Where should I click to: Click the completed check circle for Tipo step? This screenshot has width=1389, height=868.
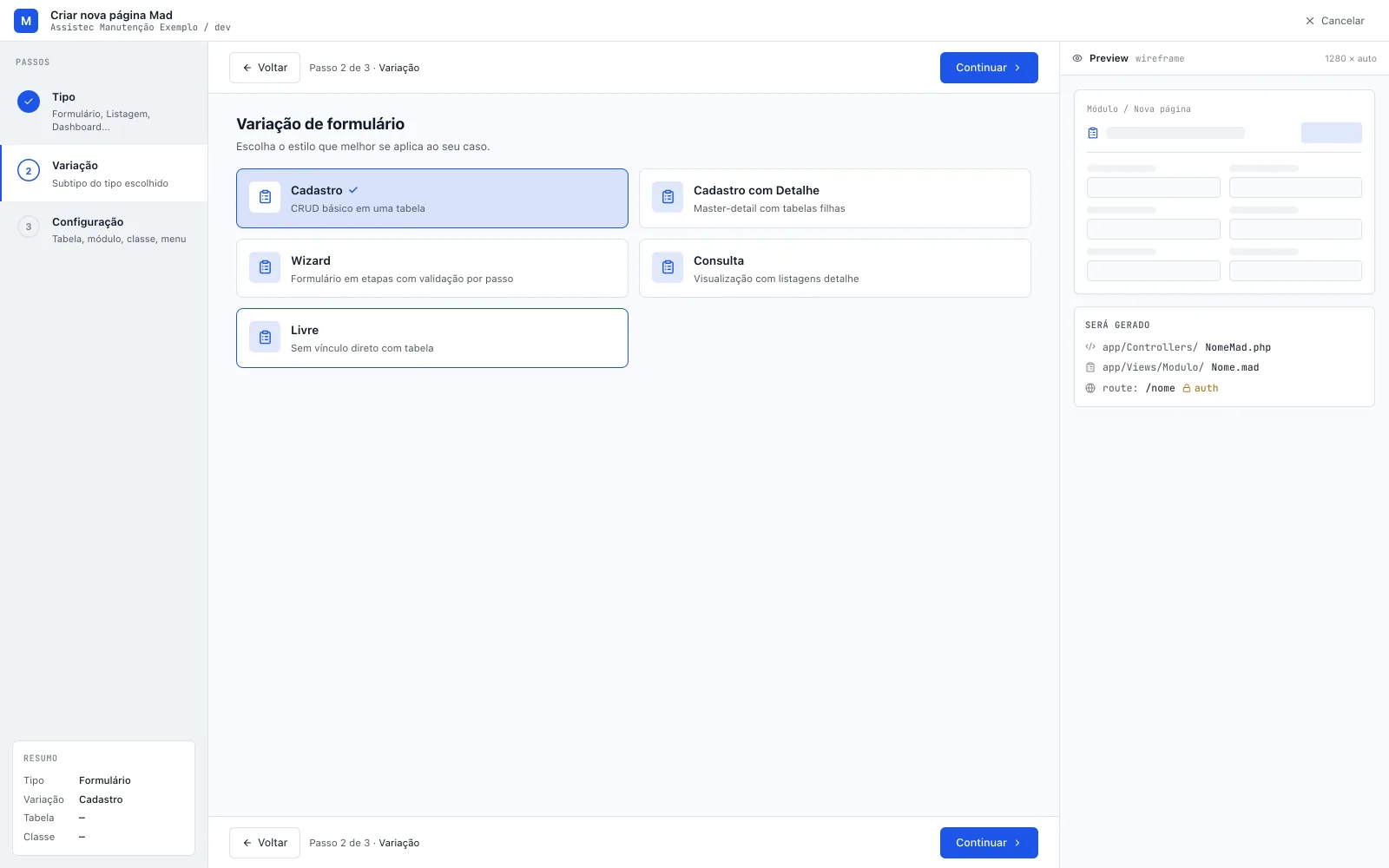point(29,102)
